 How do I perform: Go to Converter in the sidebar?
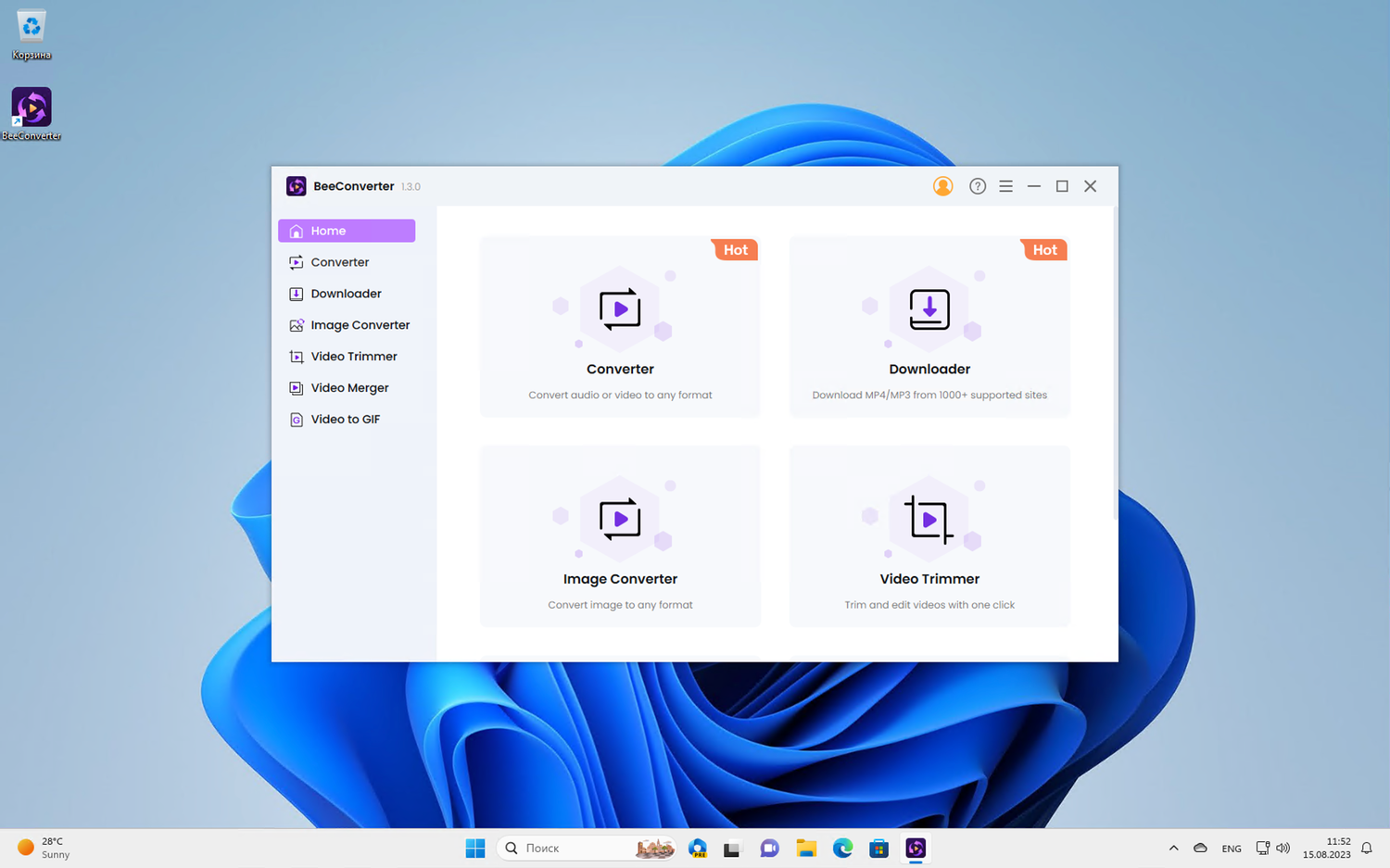[x=347, y=262]
